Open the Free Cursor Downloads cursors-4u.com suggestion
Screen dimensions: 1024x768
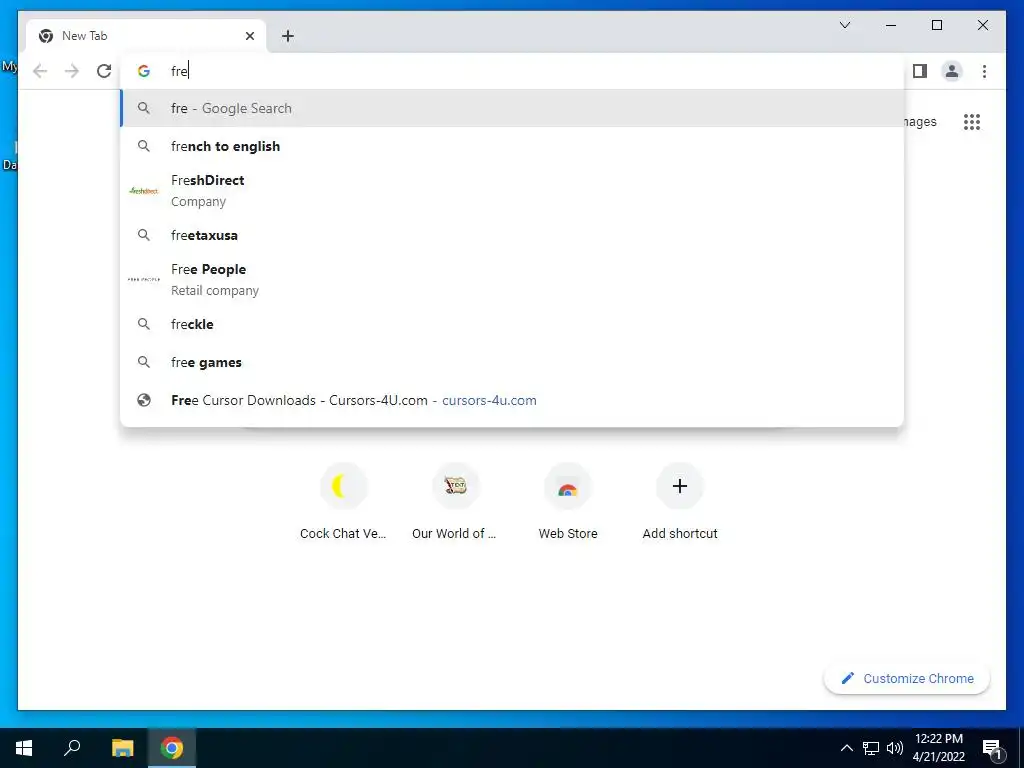coord(512,400)
